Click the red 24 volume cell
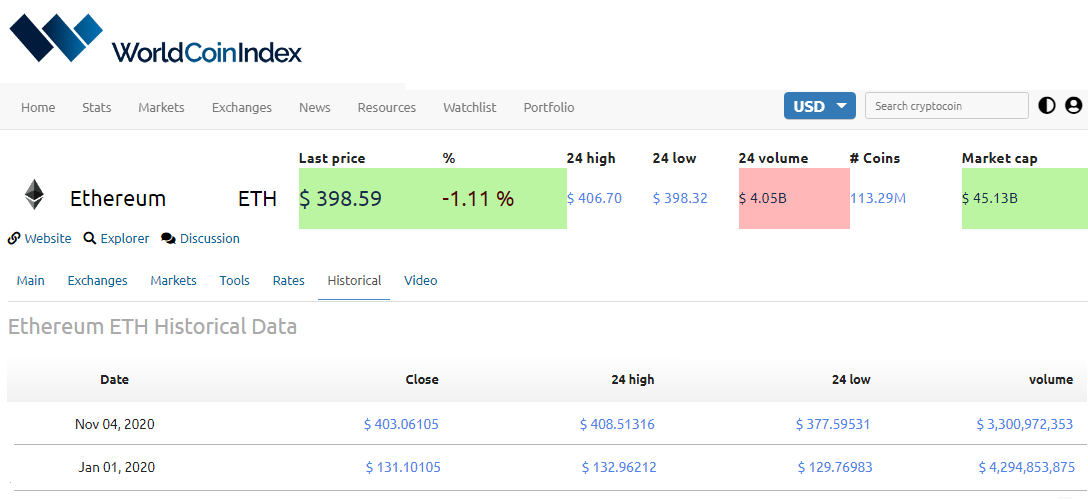 coord(794,198)
